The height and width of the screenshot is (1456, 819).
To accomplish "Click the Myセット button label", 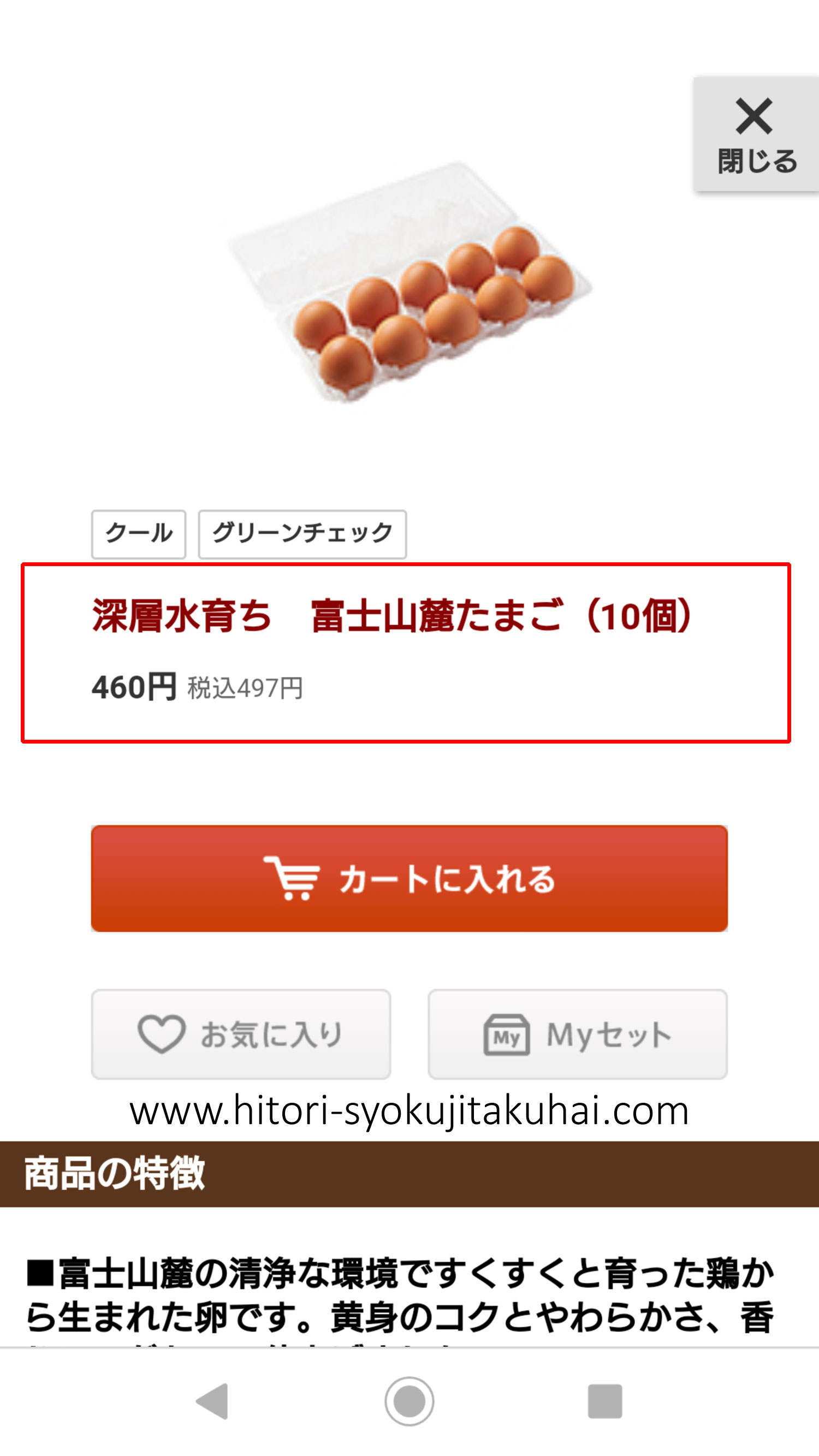I will click(609, 1035).
